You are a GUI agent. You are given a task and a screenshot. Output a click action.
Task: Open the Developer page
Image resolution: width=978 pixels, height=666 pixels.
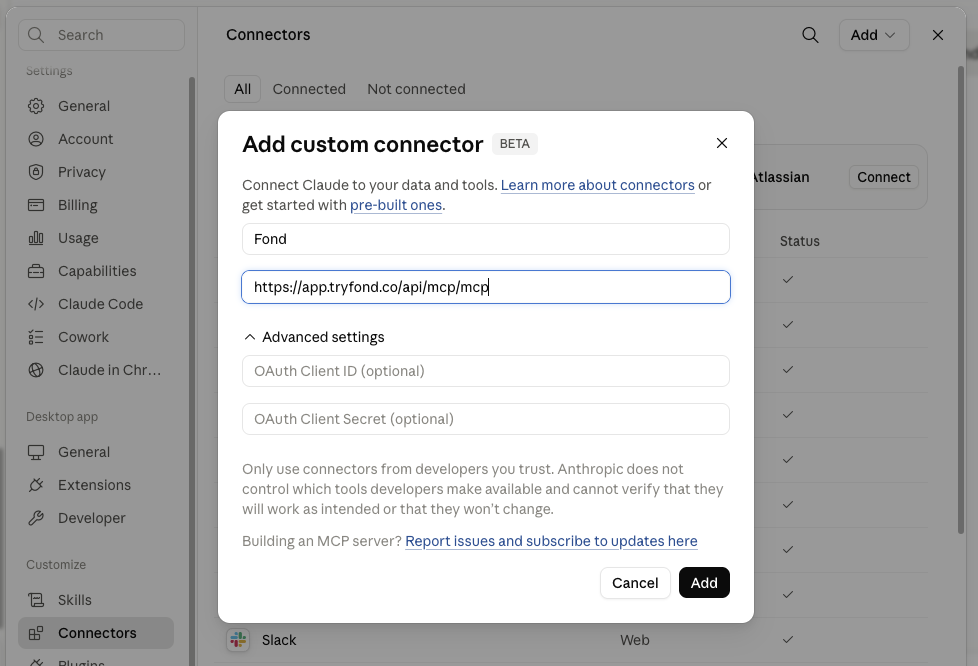coord(92,518)
